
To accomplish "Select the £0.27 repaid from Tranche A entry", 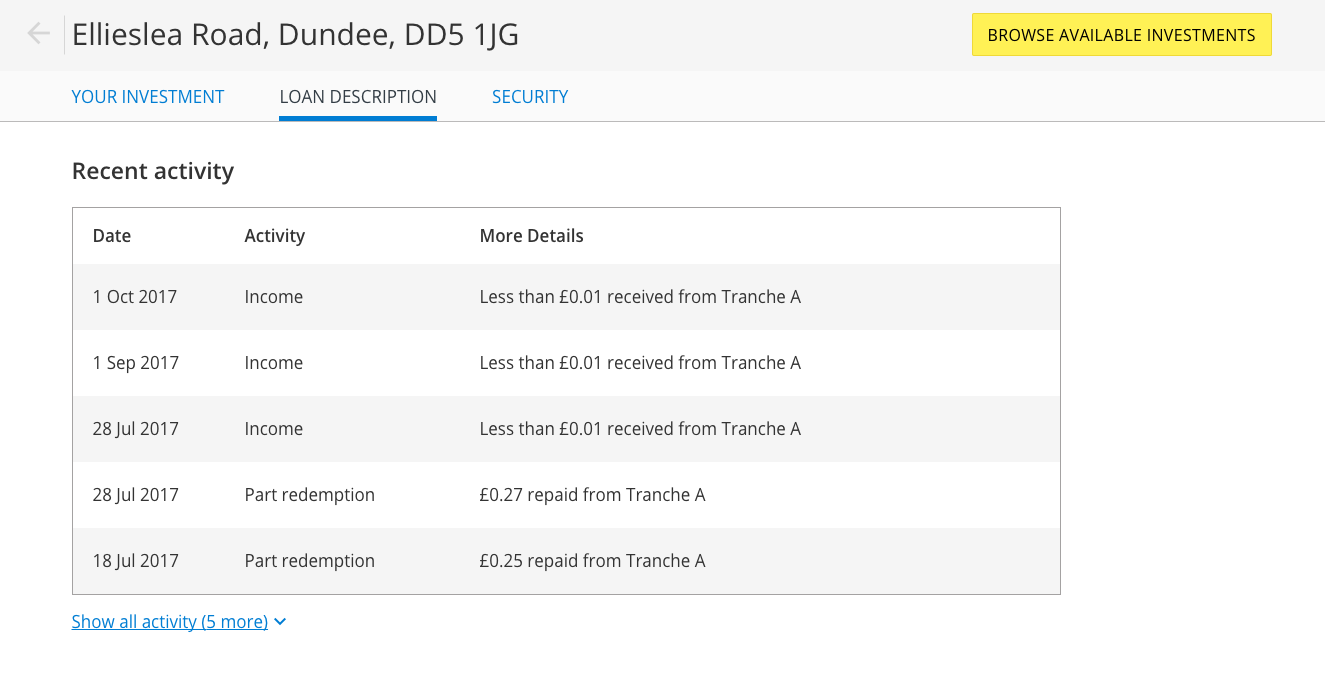I will coord(592,495).
